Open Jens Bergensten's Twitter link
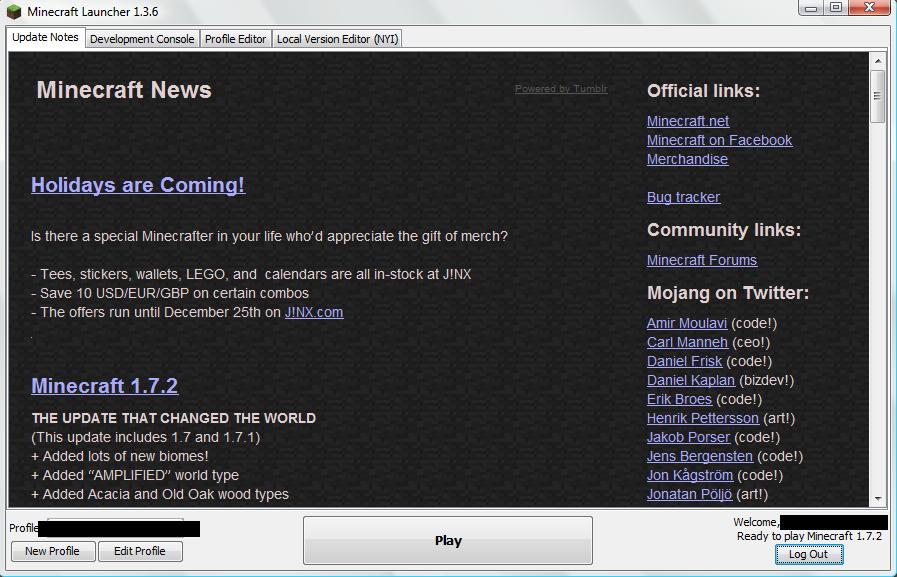The height and width of the screenshot is (577, 897). point(700,456)
